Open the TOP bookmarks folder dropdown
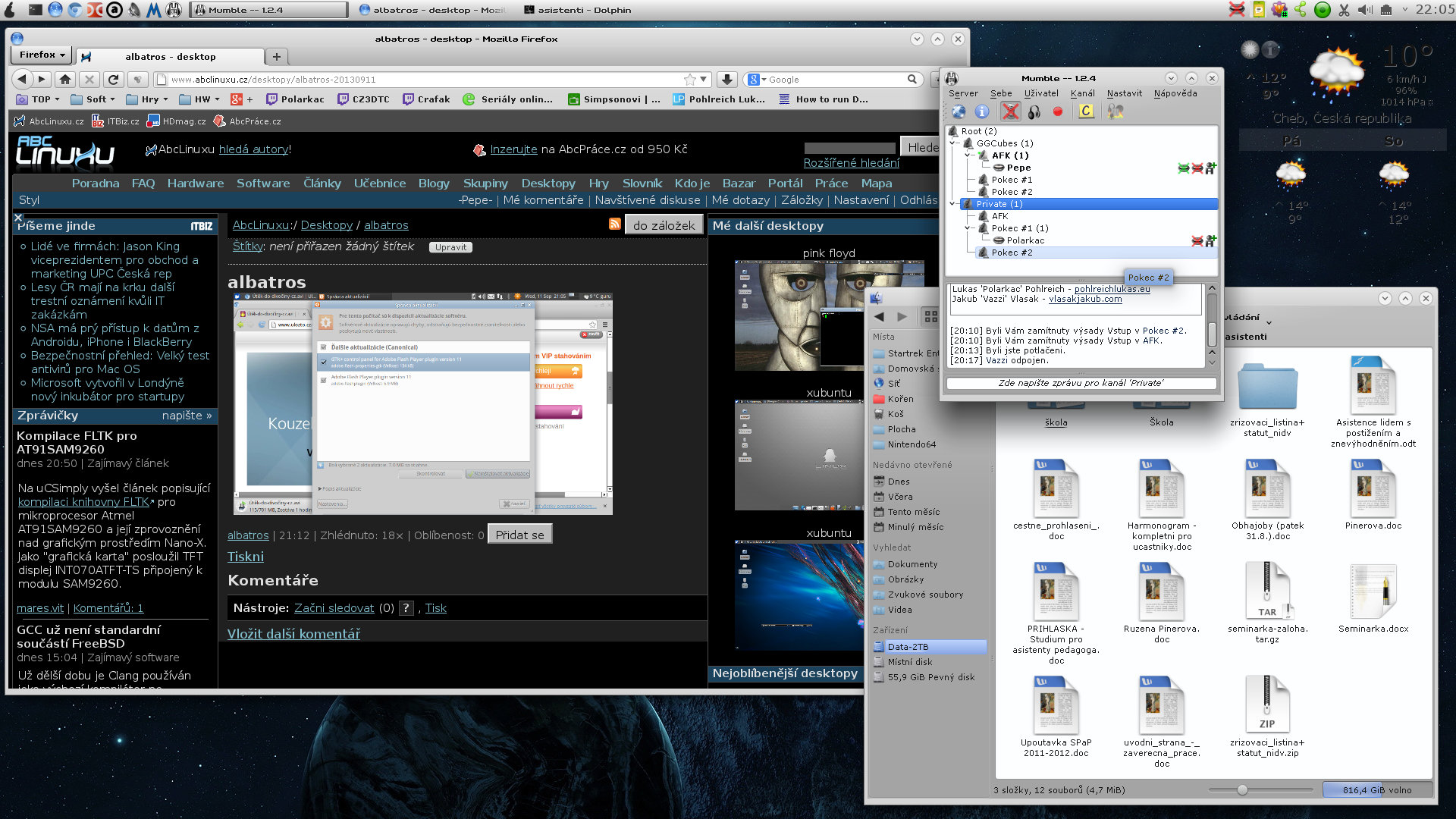The width and height of the screenshot is (1456, 819). pyautogui.click(x=38, y=99)
